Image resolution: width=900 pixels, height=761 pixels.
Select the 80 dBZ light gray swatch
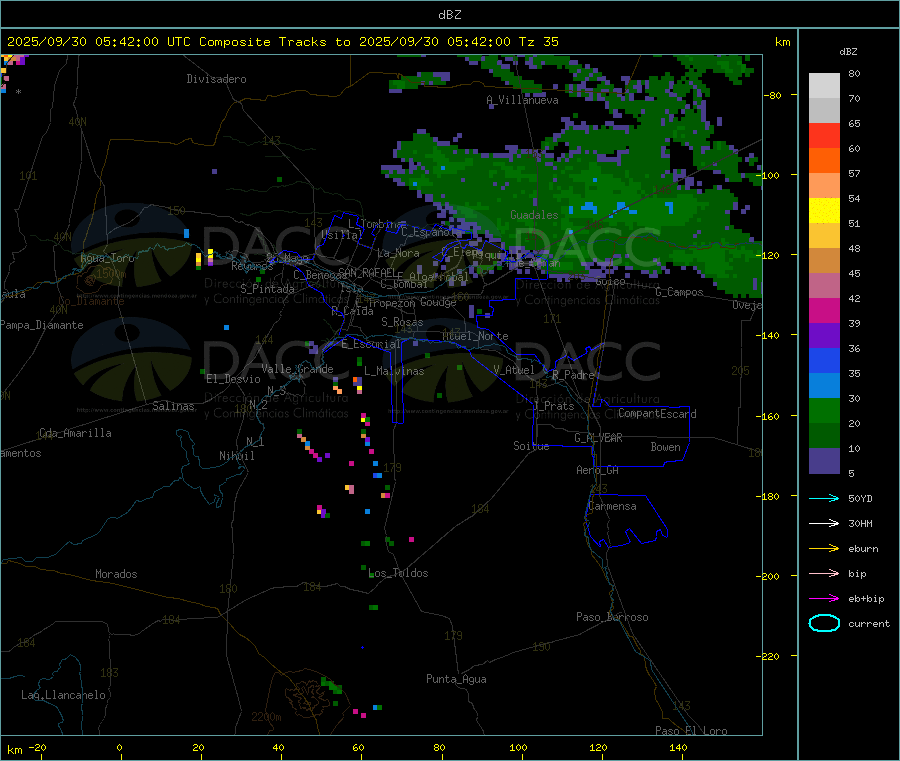(824, 86)
